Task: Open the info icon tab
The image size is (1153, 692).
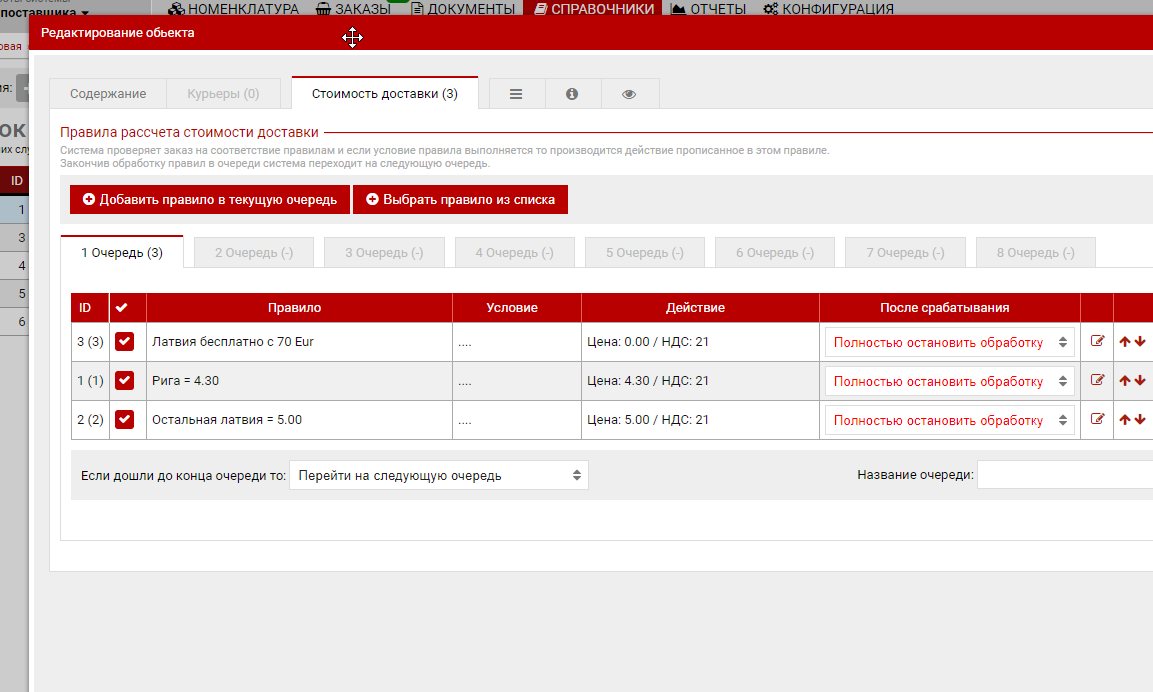Action: click(572, 94)
